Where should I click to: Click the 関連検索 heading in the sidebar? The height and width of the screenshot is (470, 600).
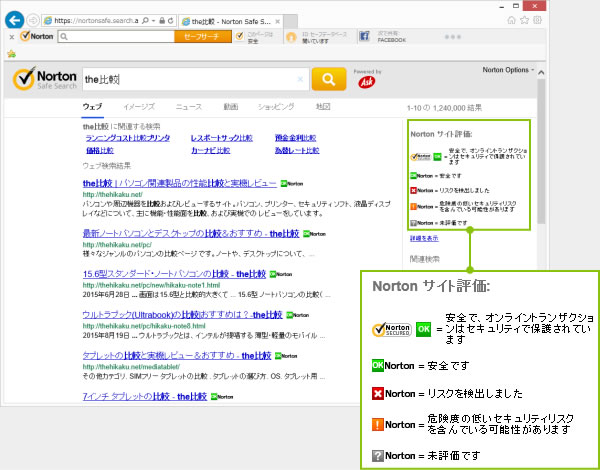click(x=424, y=259)
